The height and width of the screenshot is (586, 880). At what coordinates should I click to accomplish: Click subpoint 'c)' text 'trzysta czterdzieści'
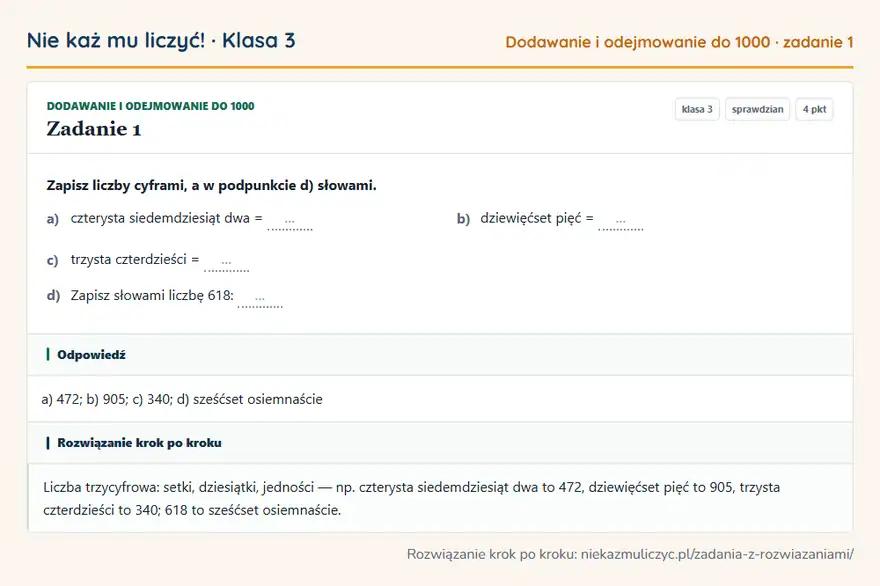point(129,260)
